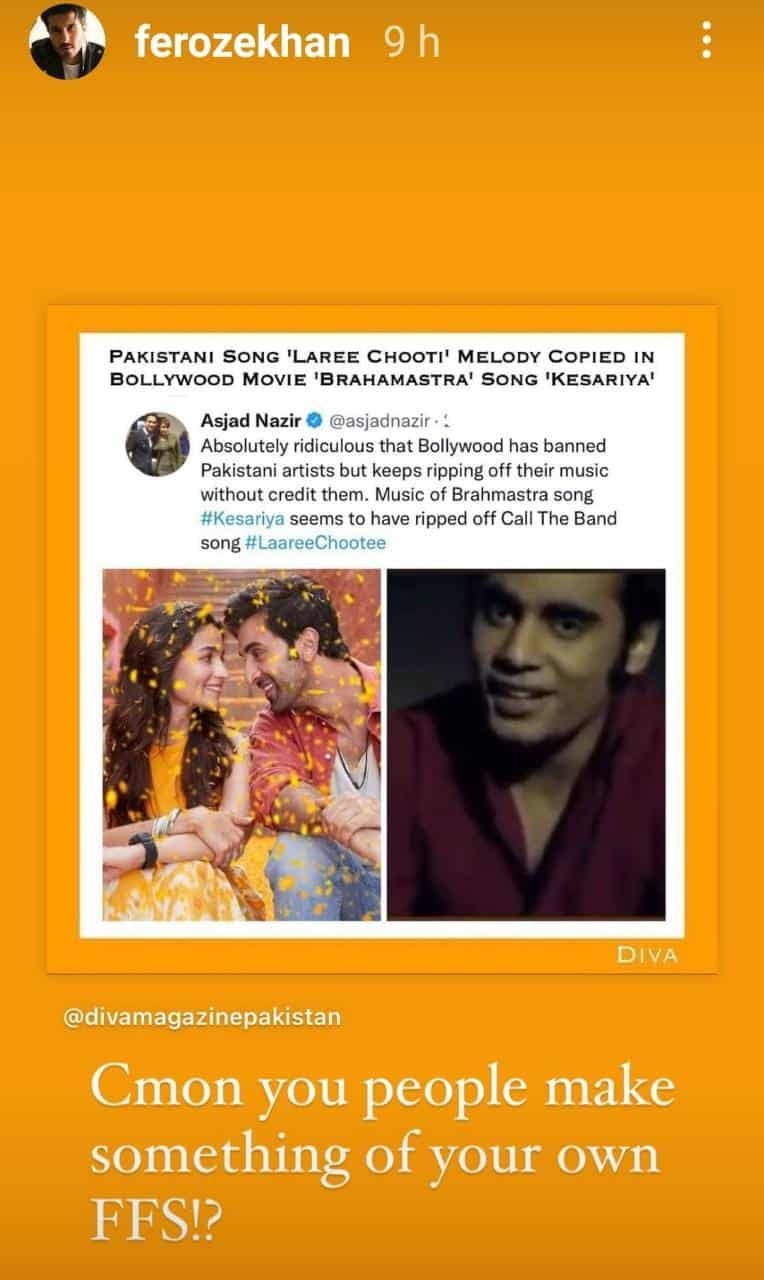Tap the DIVA watermark on post
The image size is (764, 1280).
(646, 955)
